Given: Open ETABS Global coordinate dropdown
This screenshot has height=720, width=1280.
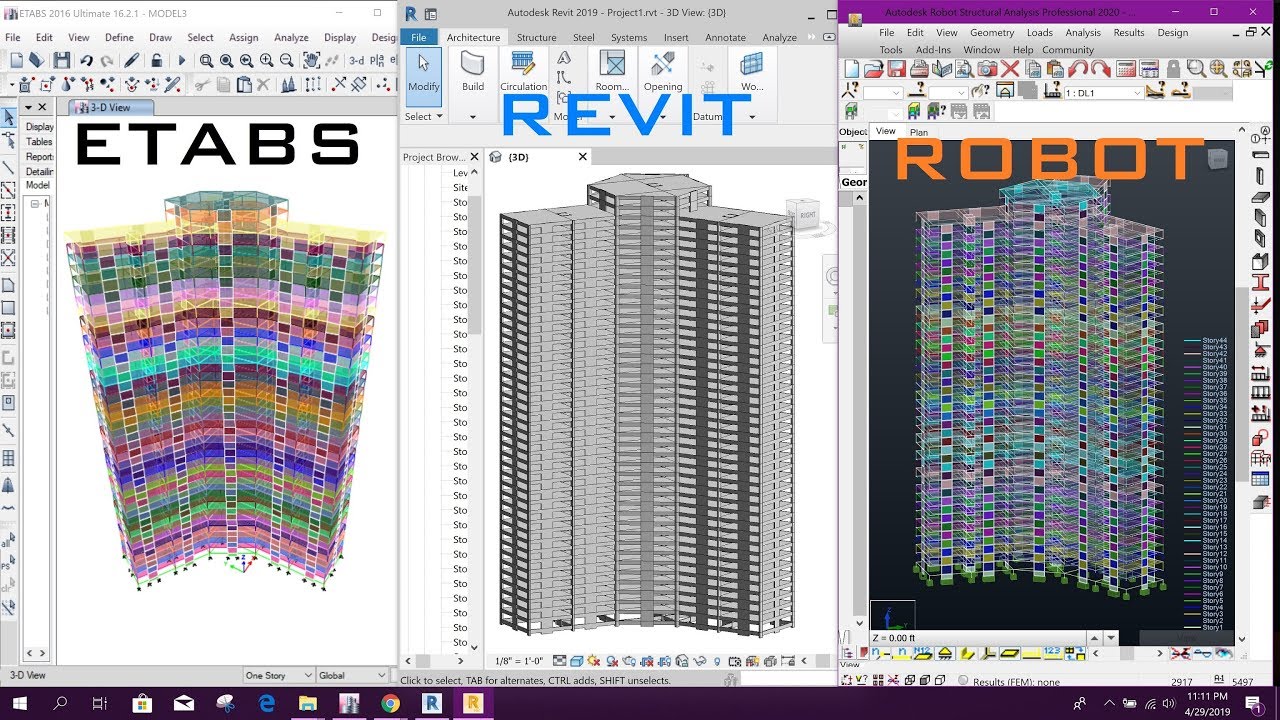Looking at the screenshot, I should [x=352, y=675].
